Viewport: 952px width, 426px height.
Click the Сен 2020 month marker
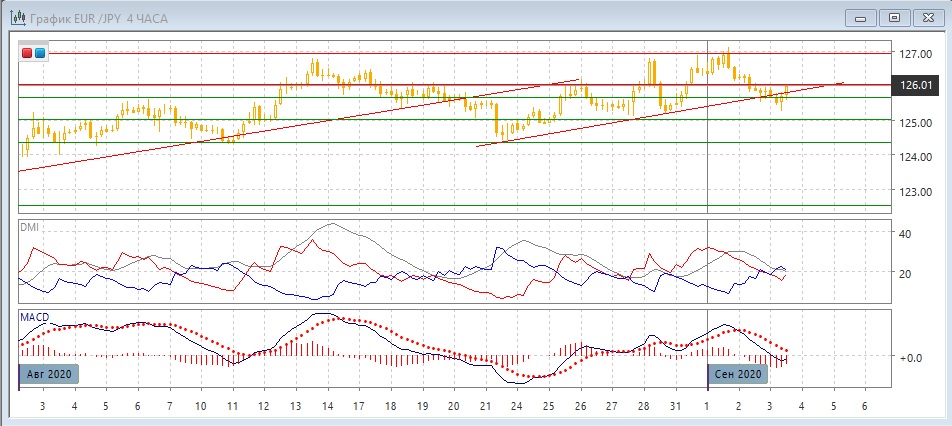coord(739,374)
